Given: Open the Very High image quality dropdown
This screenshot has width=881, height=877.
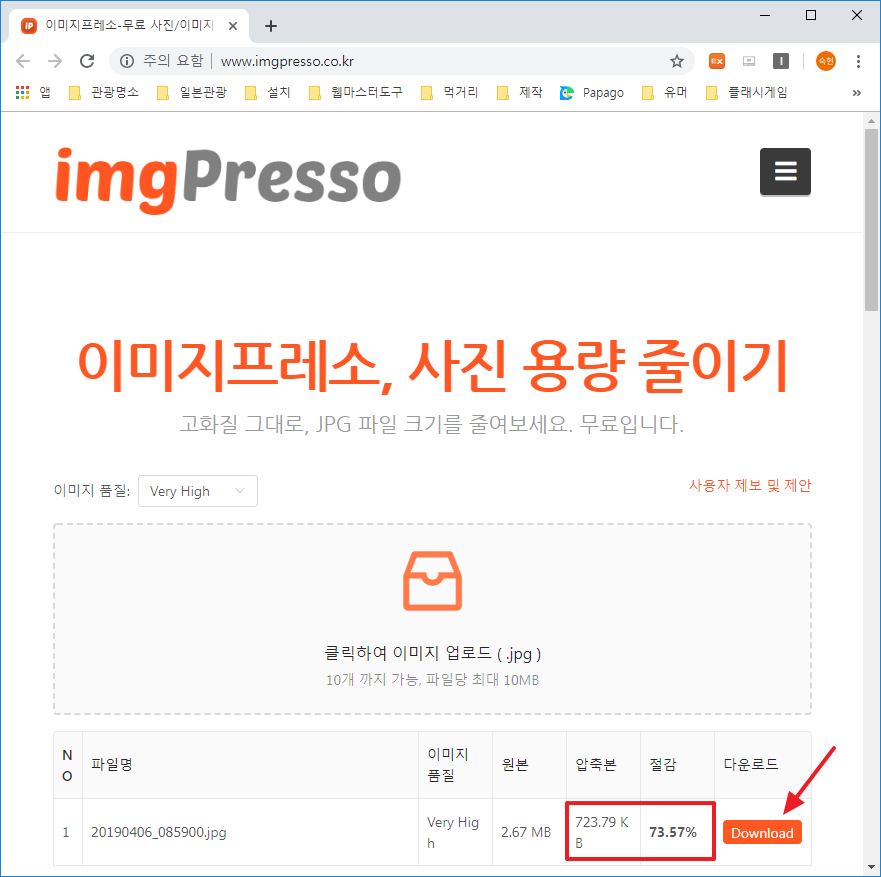Looking at the screenshot, I should point(198,491).
